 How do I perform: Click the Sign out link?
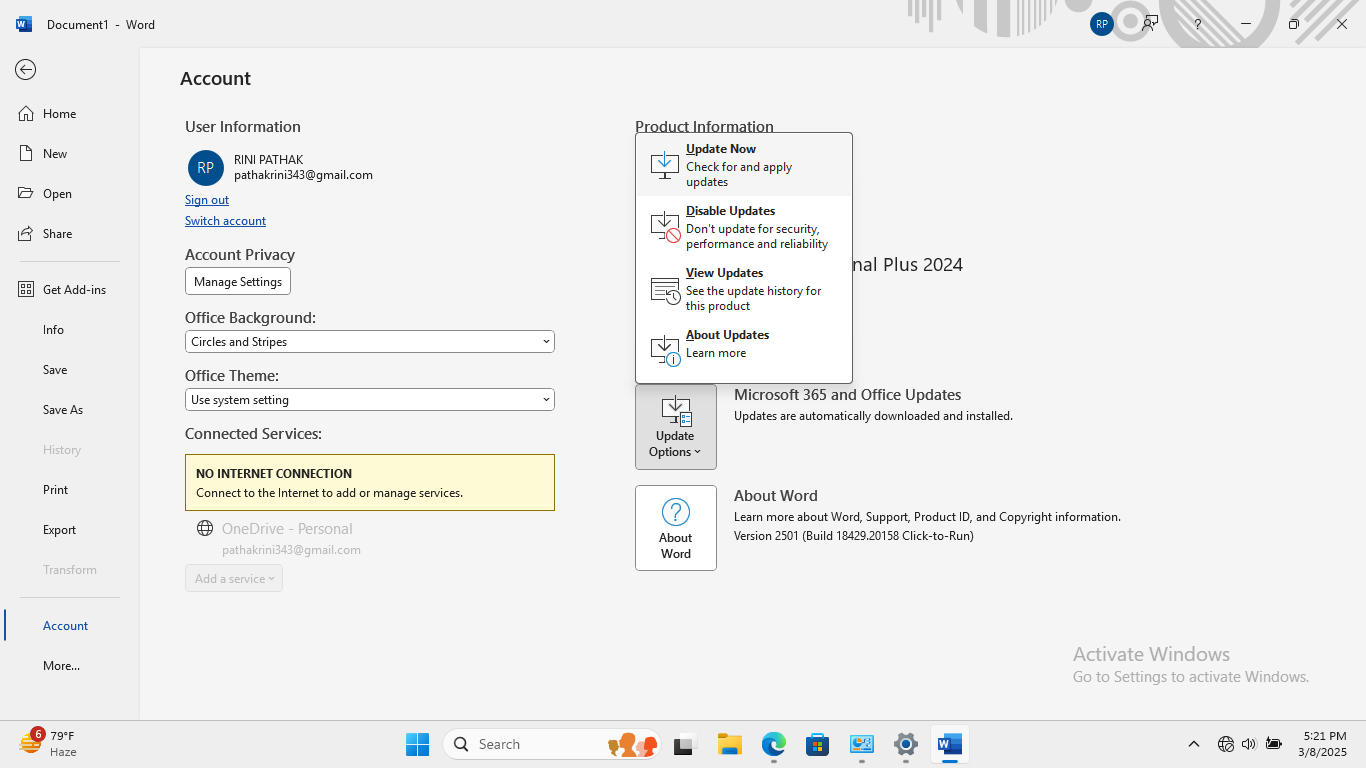coord(207,200)
